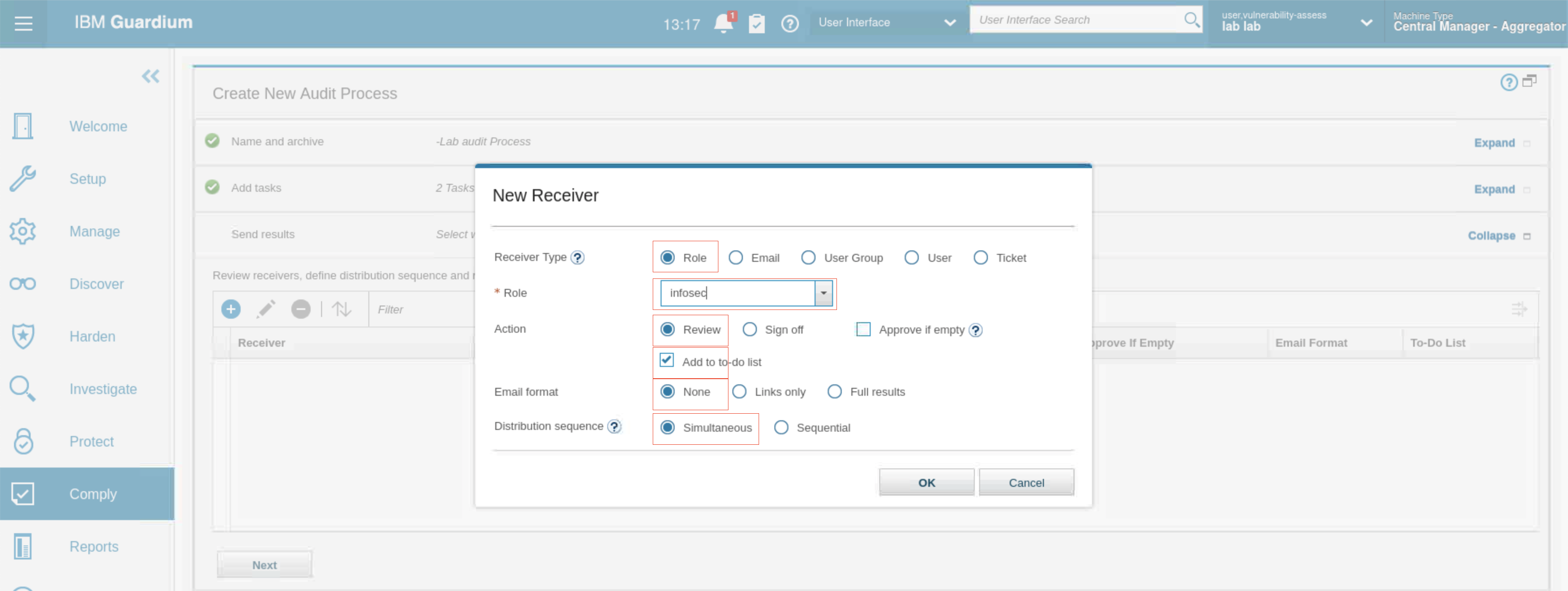Open the Reports menu in the sidebar

[x=94, y=546]
